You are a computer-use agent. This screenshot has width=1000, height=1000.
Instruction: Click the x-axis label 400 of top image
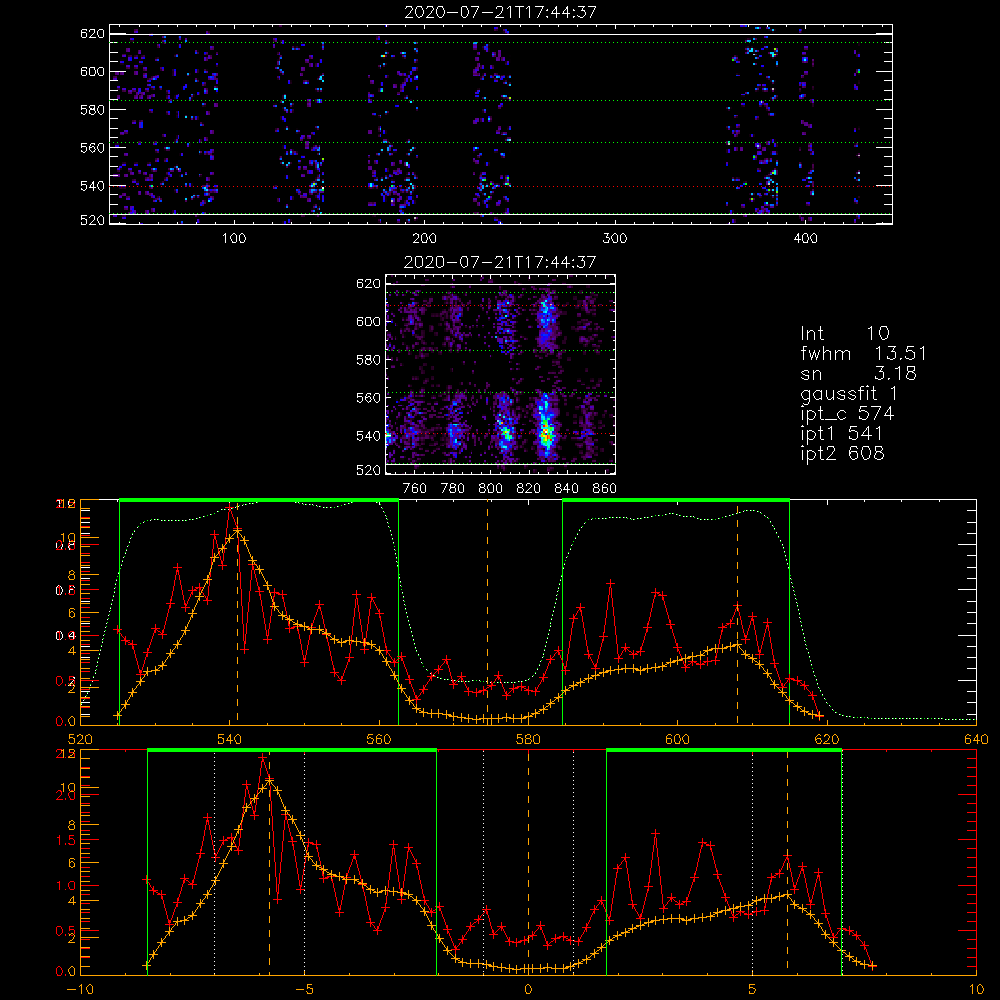click(805, 239)
